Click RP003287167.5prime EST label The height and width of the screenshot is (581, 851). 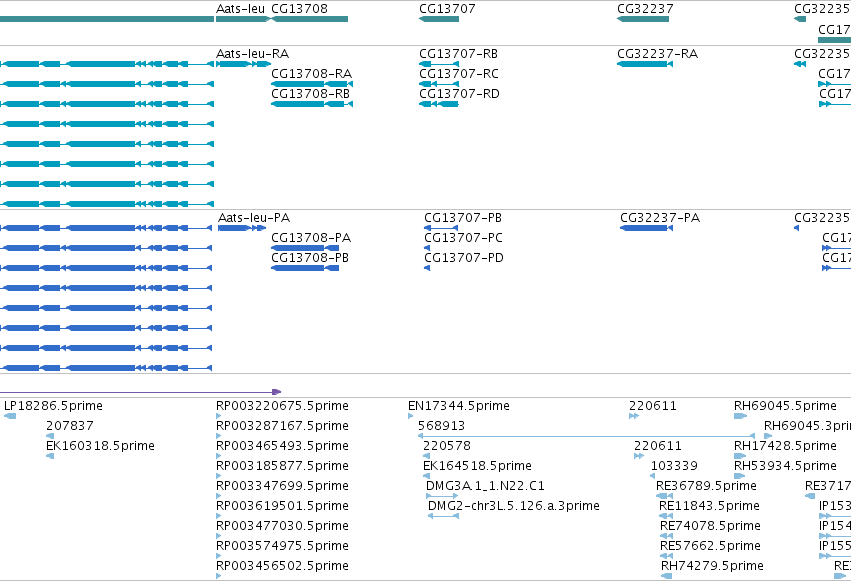pyautogui.click(x=282, y=426)
